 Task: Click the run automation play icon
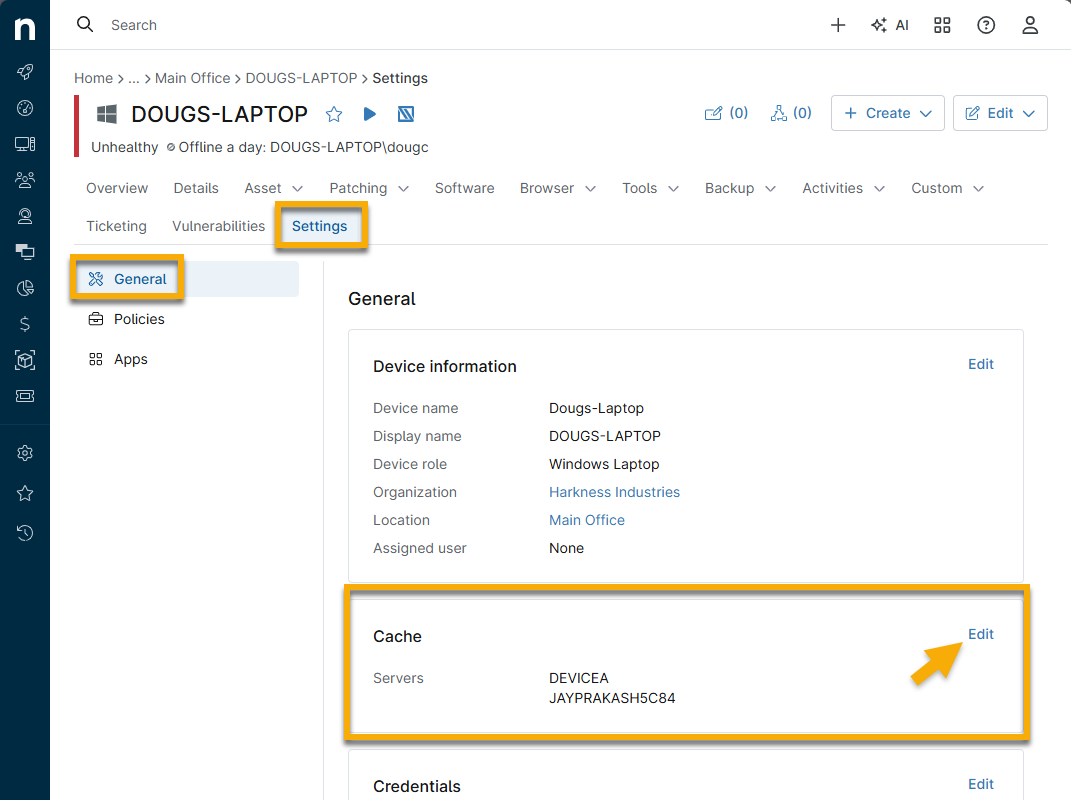[370, 114]
